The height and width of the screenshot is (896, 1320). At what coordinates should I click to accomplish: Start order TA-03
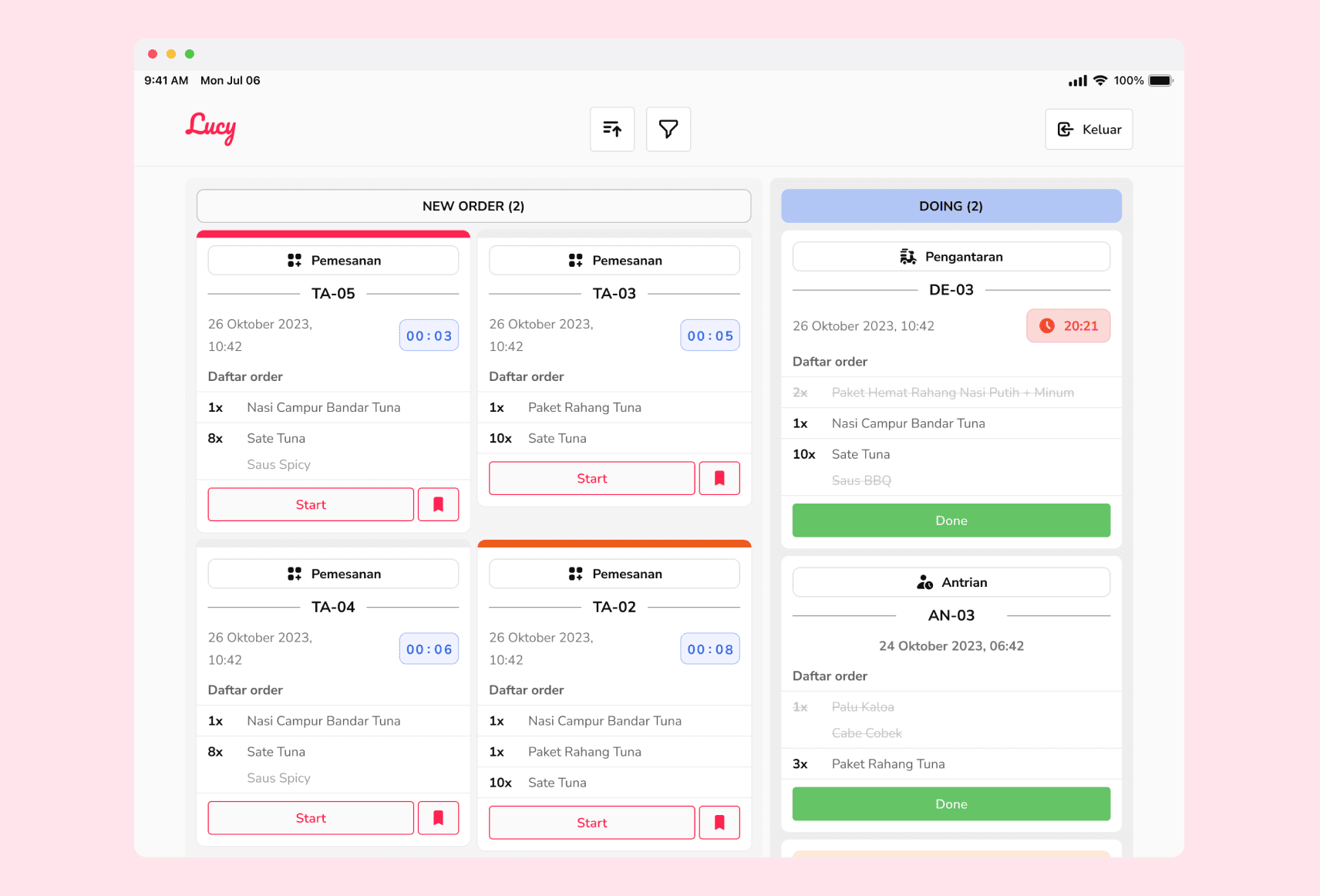592,478
